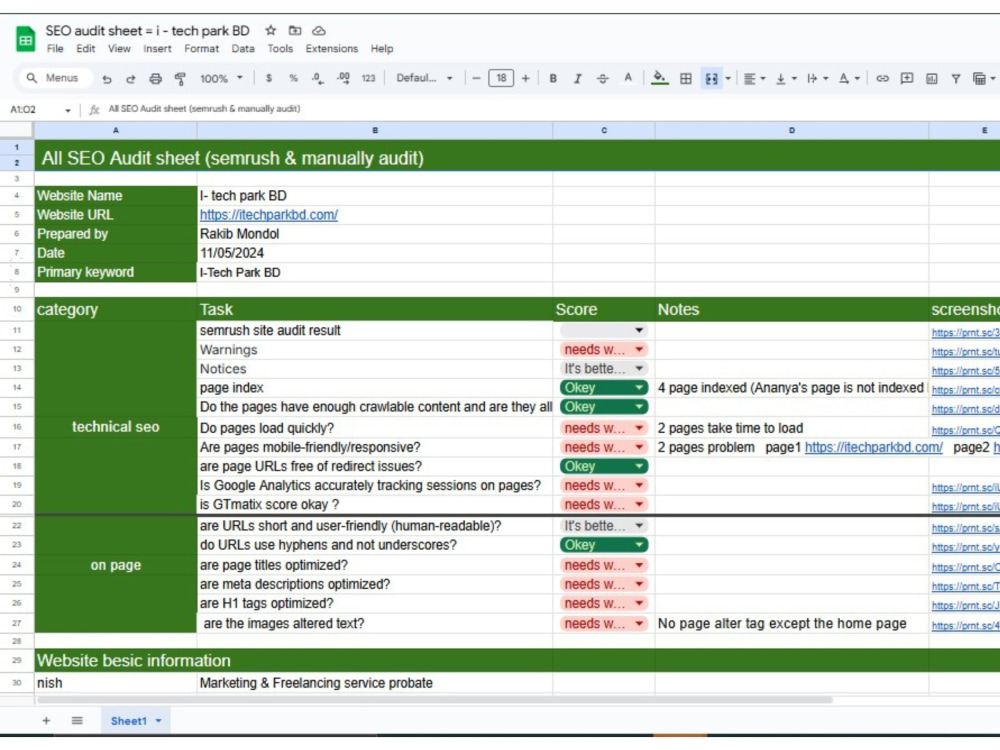Open the Tools menu

pos(280,48)
